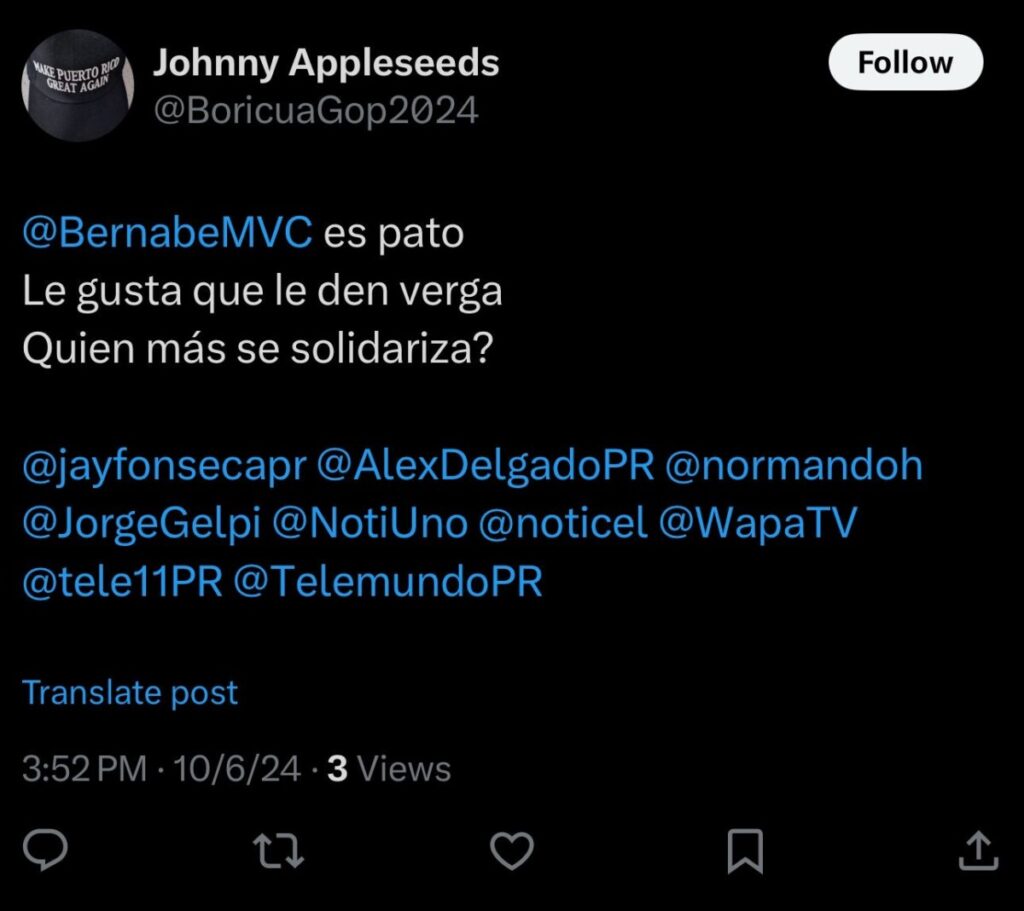Viewport: 1024px width, 911px height.
Task: Click the repost arrows icon
Action: pos(278,850)
